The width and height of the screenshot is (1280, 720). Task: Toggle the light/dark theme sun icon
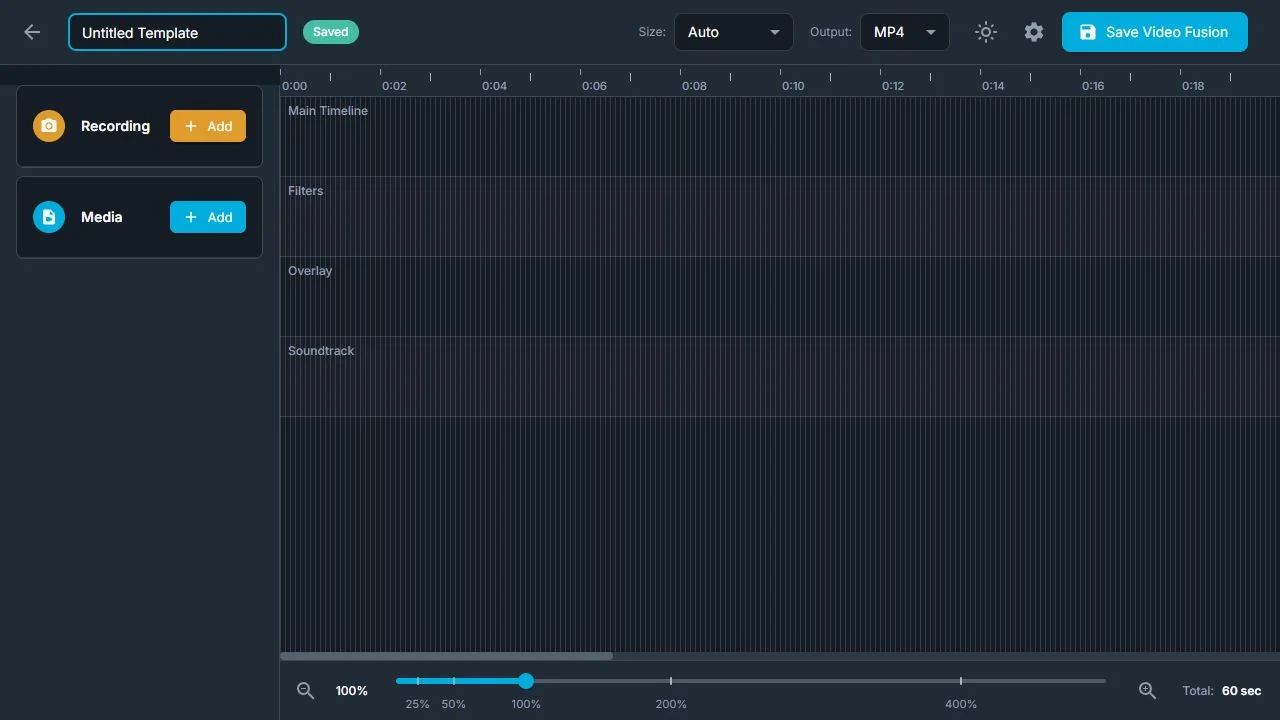coord(986,32)
